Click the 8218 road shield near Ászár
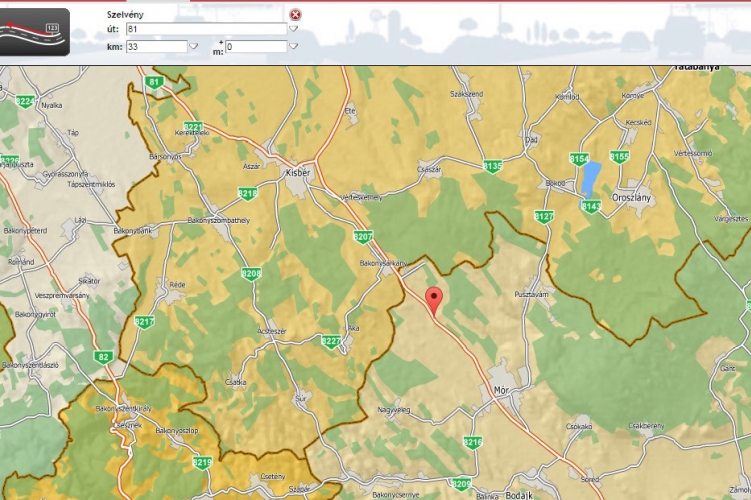Image resolution: width=751 pixels, height=500 pixels. point(247,193)
